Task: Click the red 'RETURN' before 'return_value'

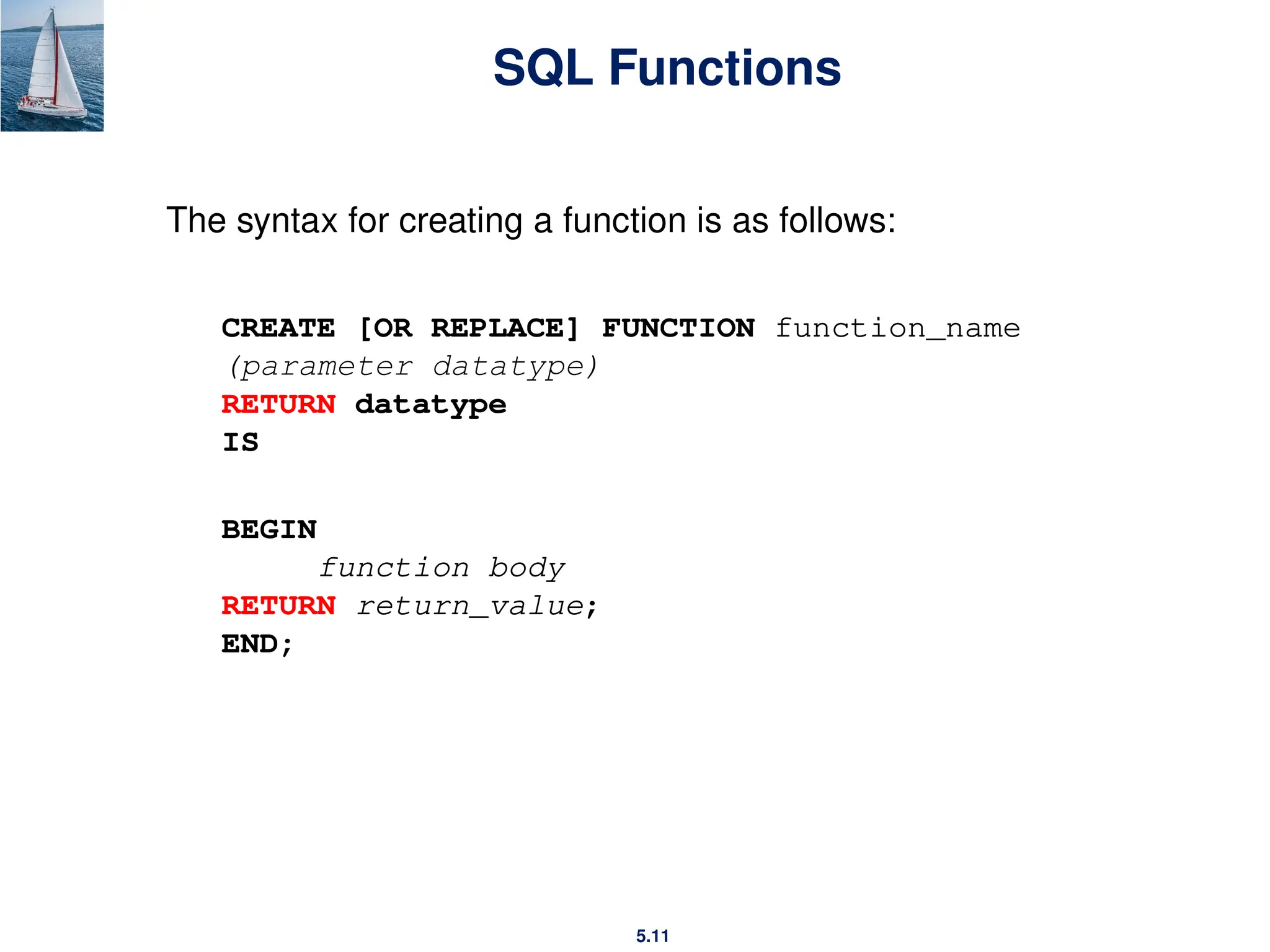Action: pyautogui.click(x=278, y=606)
